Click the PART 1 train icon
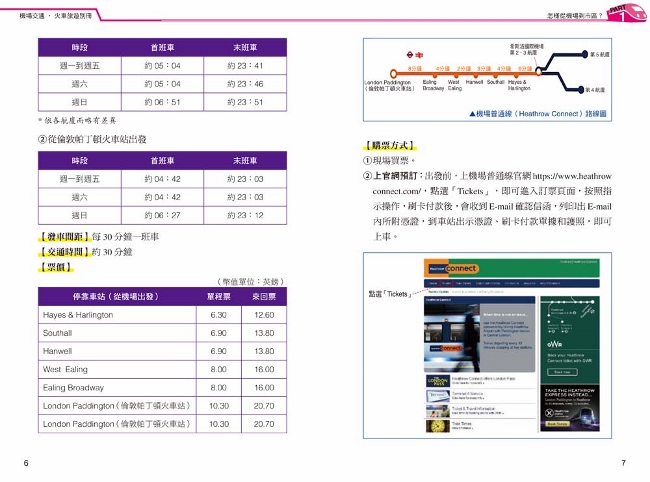Screen dimensions: 650x482 tap(627, 12)
